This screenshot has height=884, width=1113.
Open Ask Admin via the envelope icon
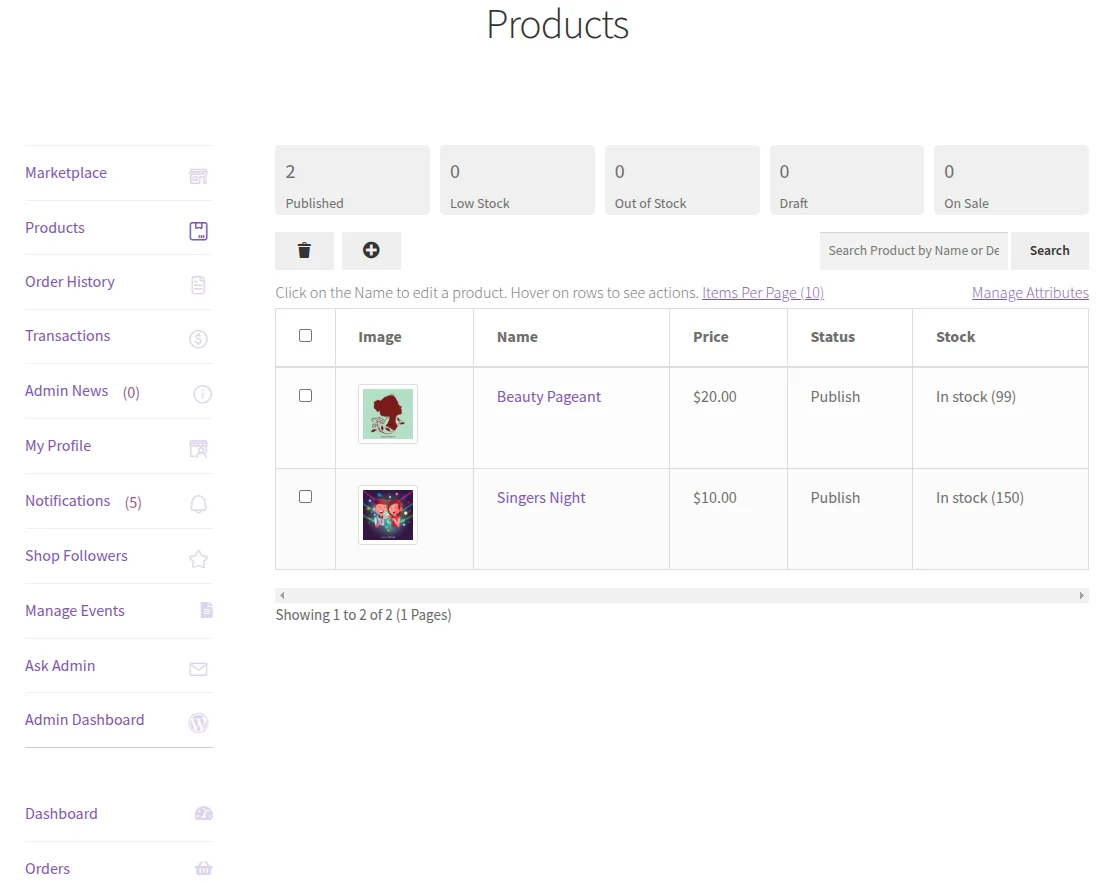pos(199,667)
